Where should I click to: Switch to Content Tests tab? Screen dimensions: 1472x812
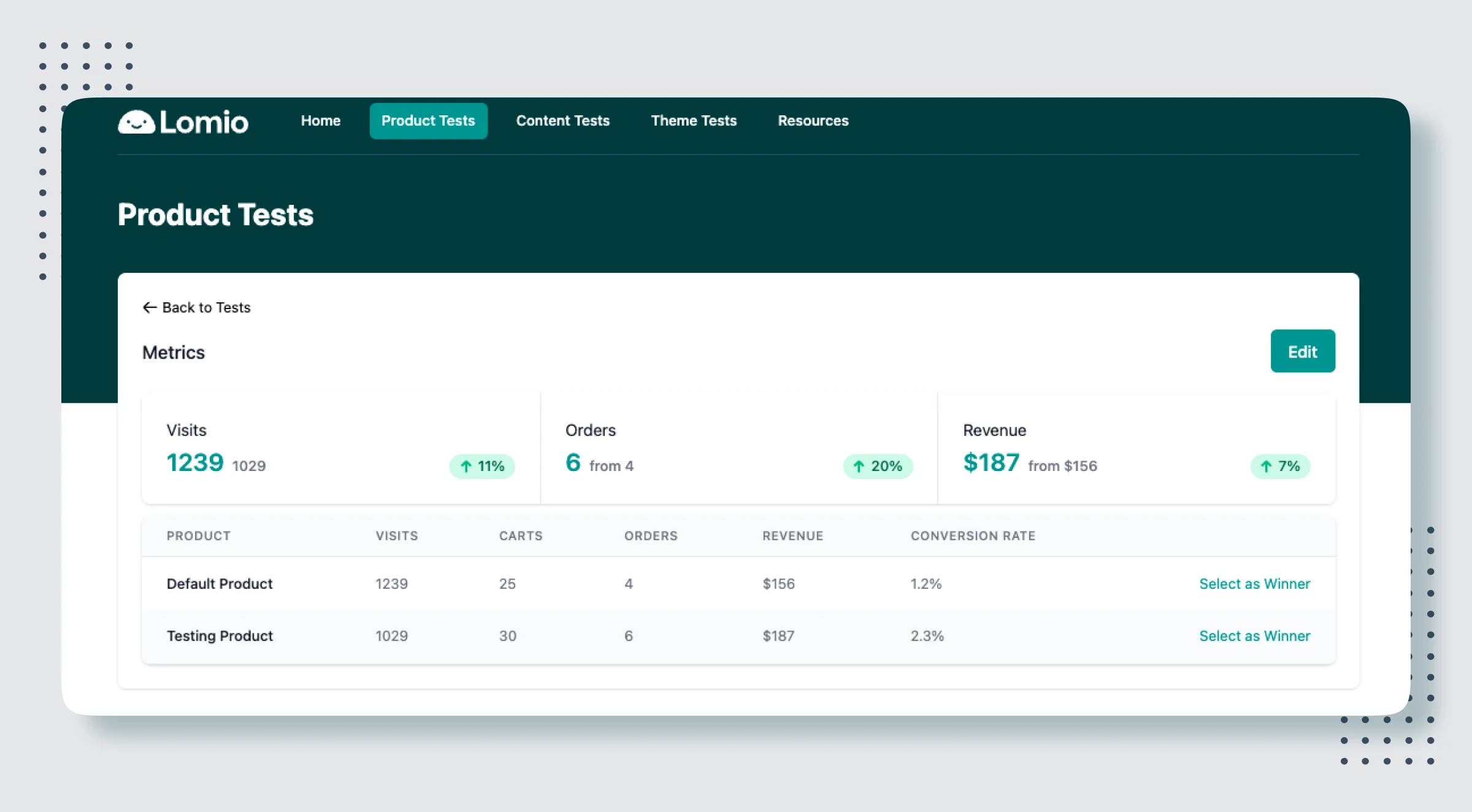tap(562, 121)
